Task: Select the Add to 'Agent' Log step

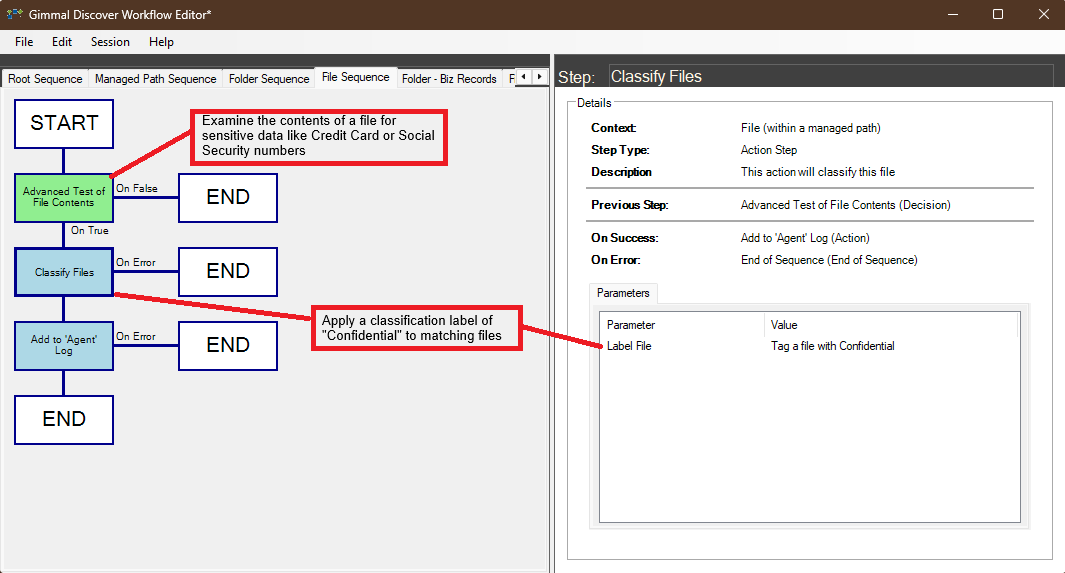Action: tap(64, 345)
